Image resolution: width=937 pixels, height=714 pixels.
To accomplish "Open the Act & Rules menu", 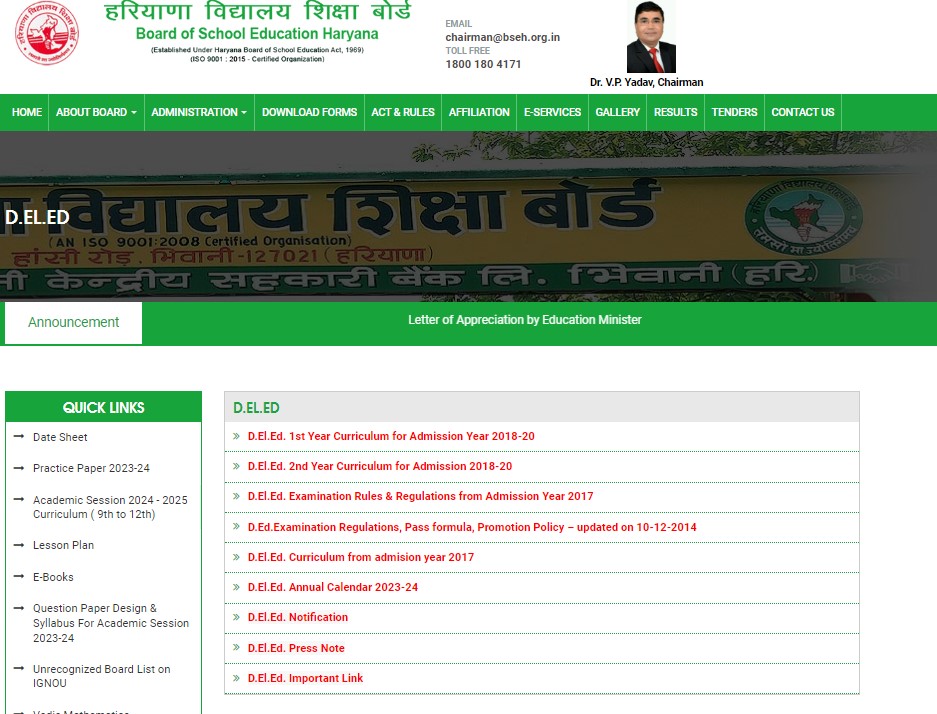I will [403, 112].
